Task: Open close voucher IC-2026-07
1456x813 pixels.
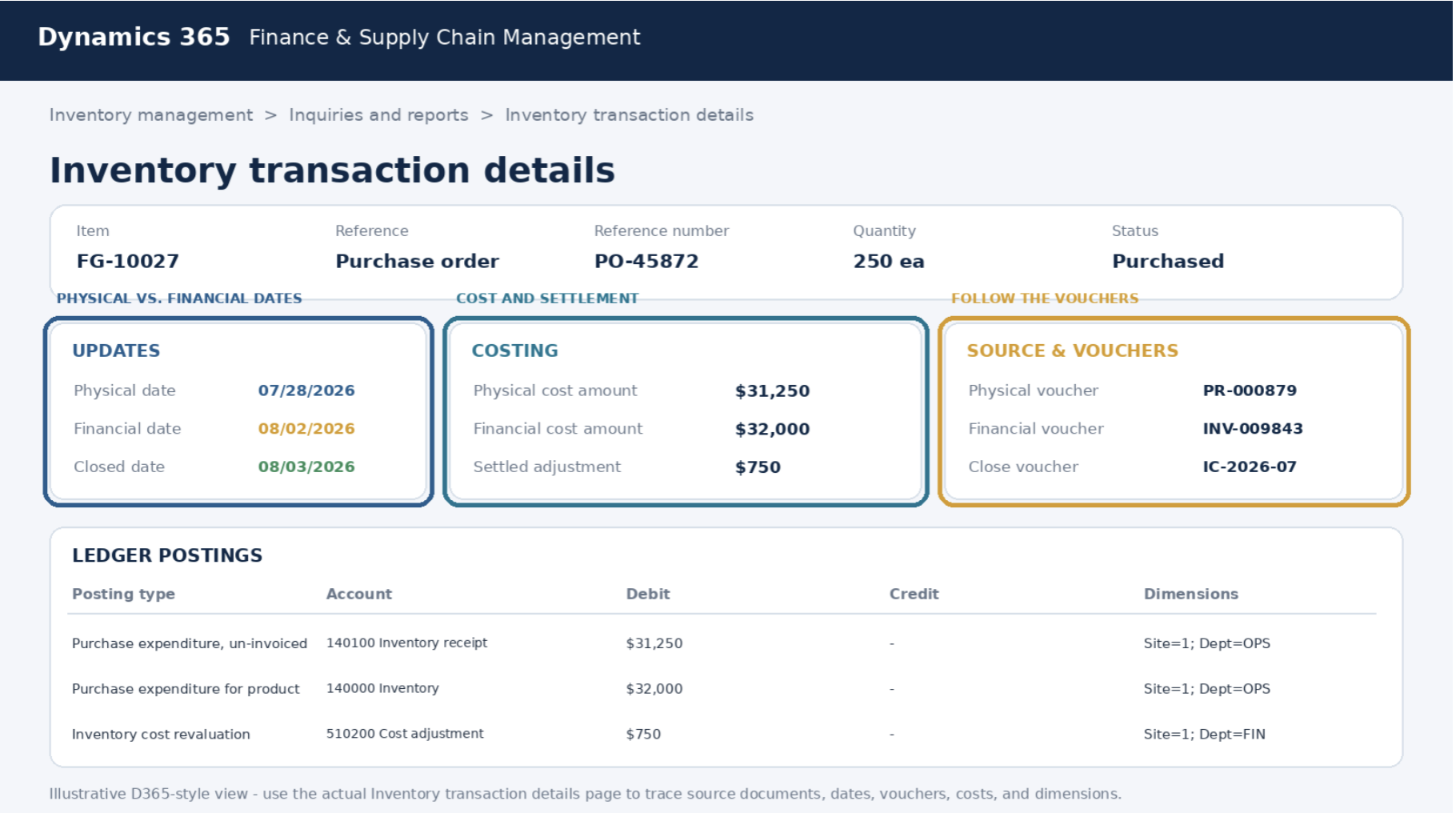Action: (1250, 467)
